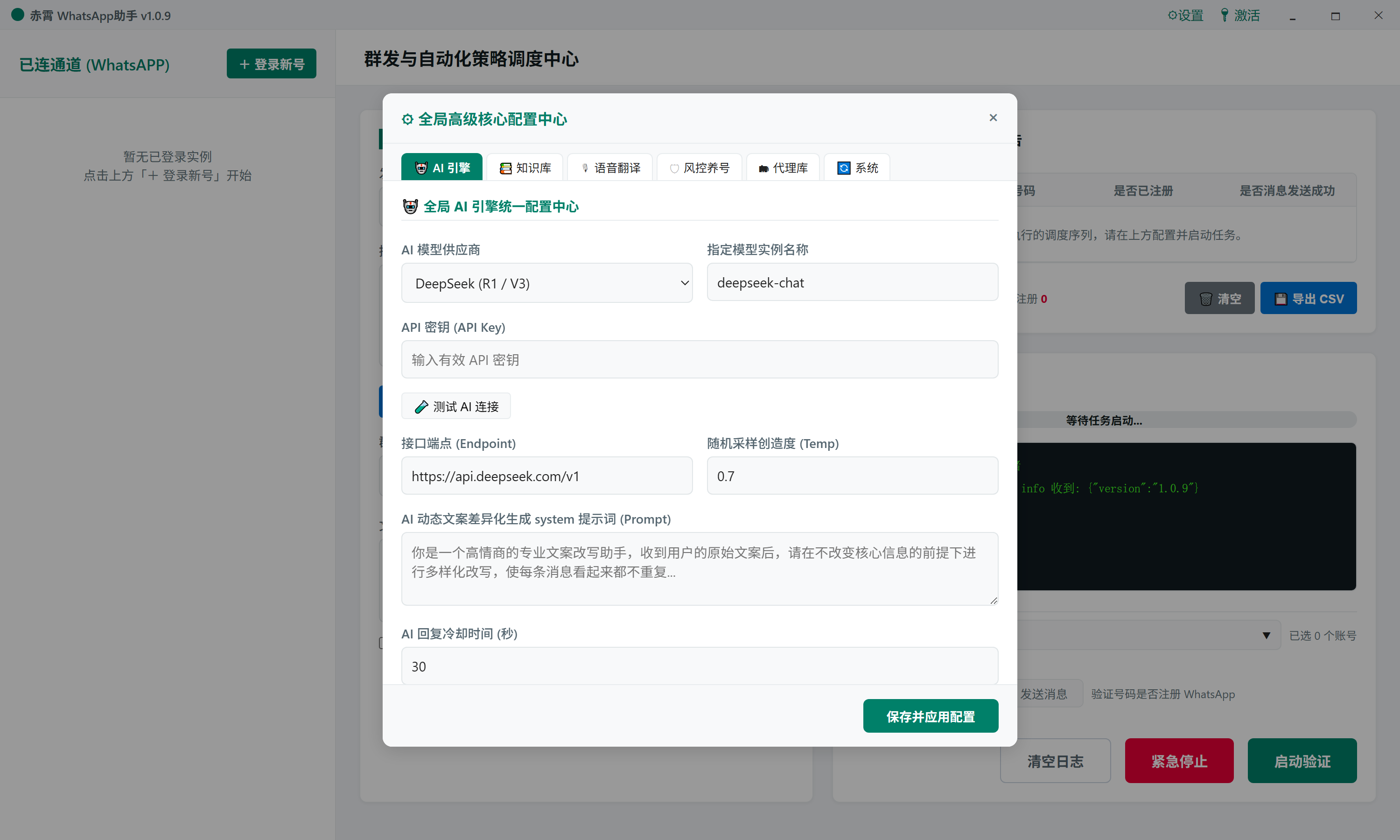Click the resize grip of the Prompt textarea

[994, 601]
